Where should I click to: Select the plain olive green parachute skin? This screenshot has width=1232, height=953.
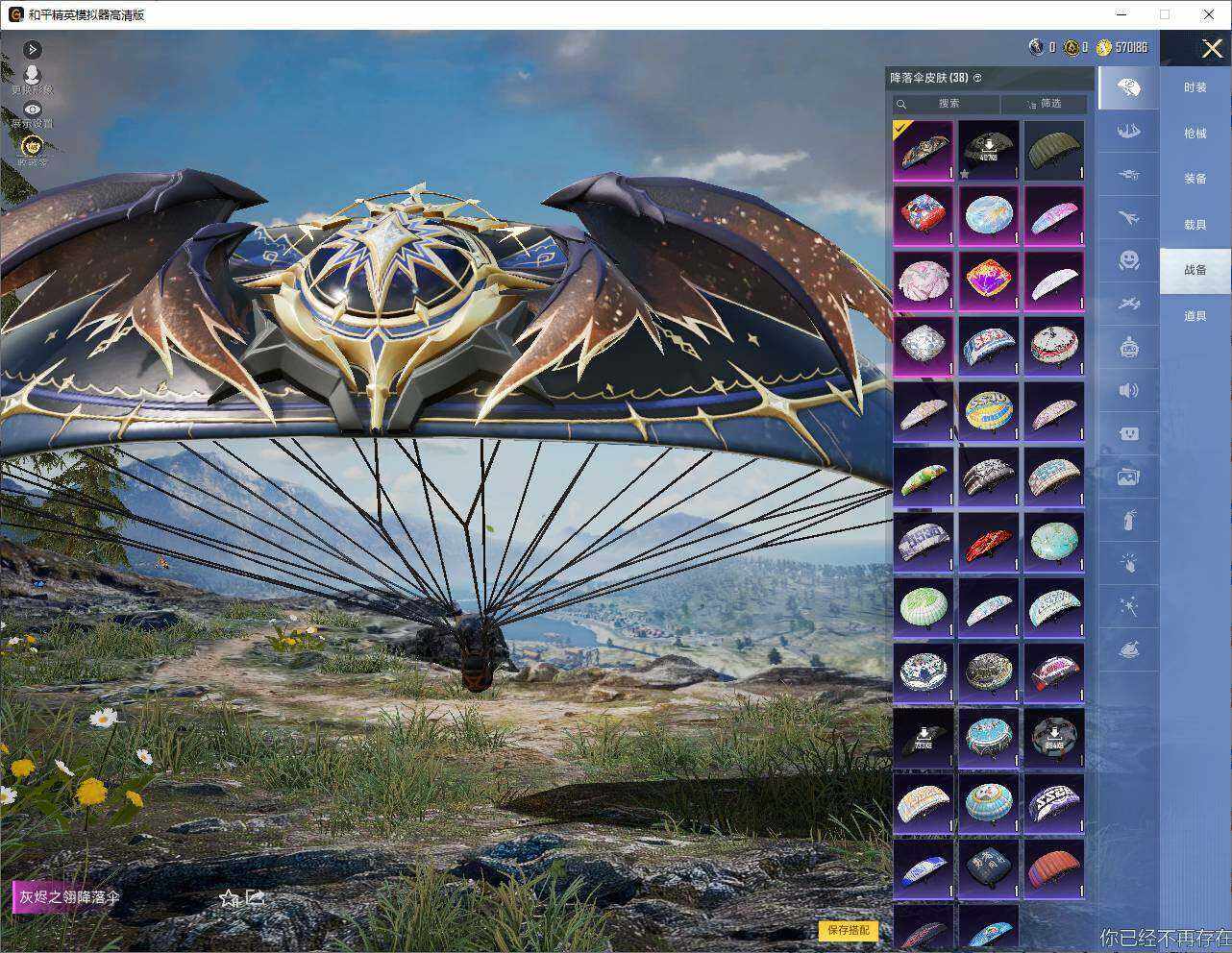click(1054, 150)
